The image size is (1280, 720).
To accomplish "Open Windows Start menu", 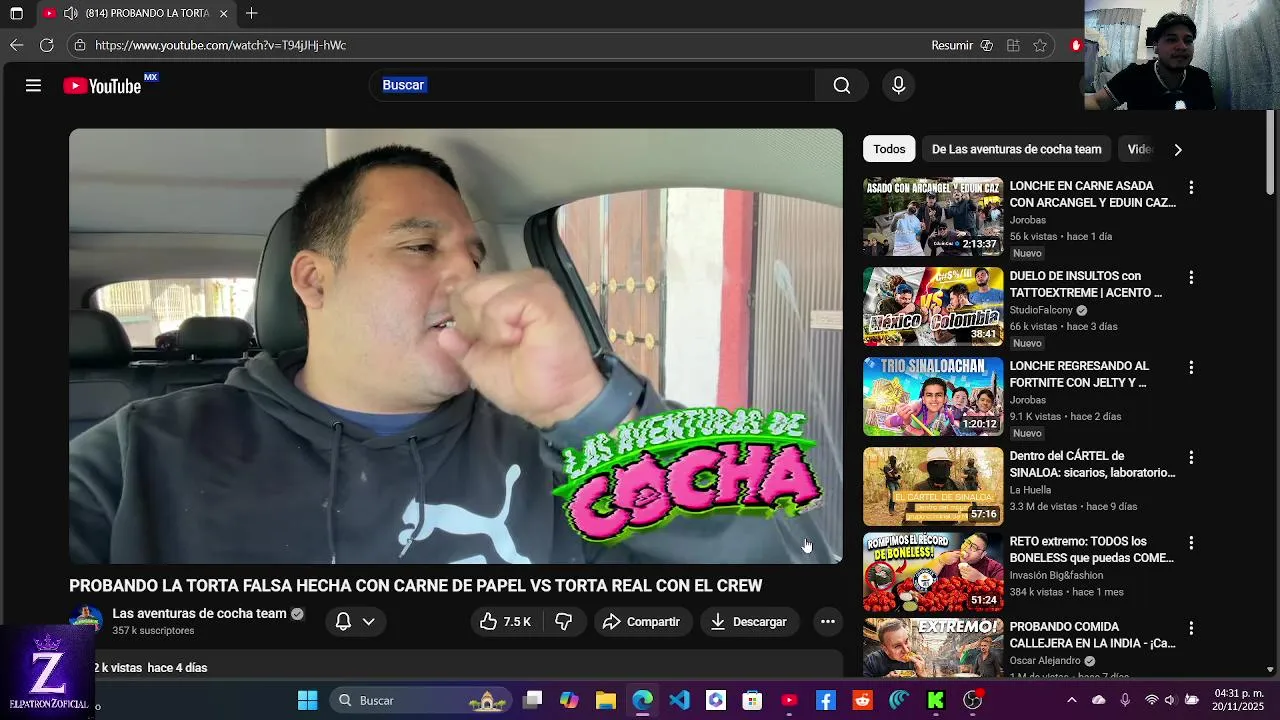I will (x=307, y=700).
